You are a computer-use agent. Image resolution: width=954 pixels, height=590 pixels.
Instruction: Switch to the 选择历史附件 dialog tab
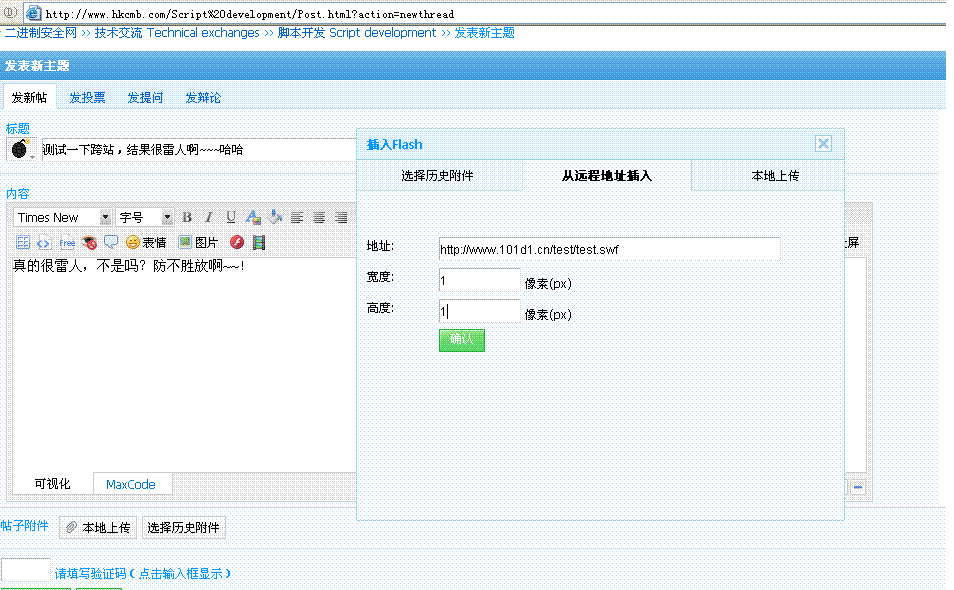tap(438, 176)
